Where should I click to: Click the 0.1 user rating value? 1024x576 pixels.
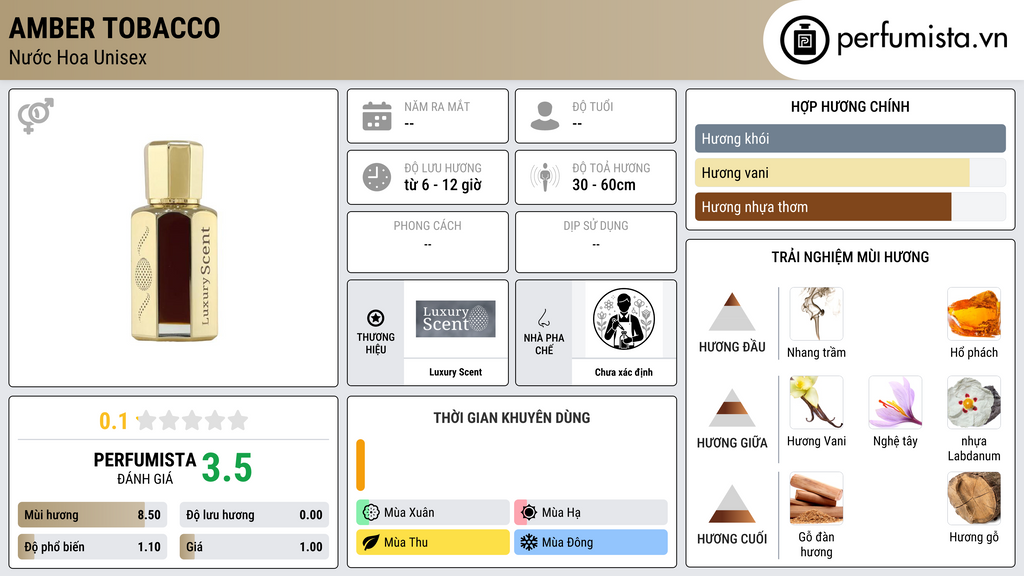coord(114,421)
